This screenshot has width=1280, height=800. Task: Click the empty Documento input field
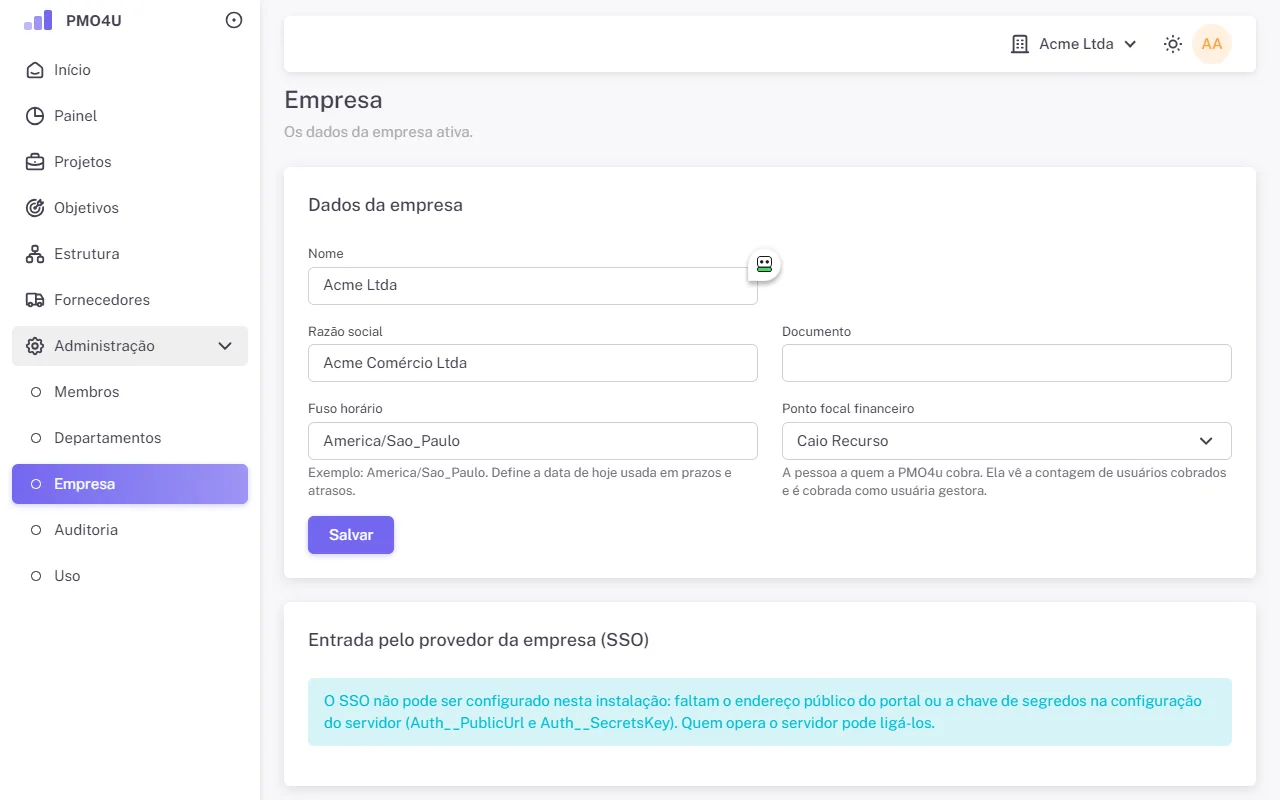tap(1007, 363)
